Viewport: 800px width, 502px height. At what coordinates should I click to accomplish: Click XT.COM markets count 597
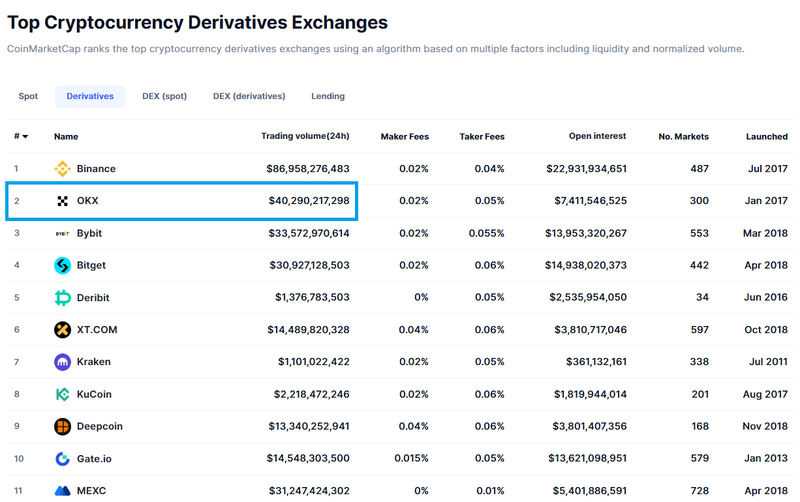699,330
